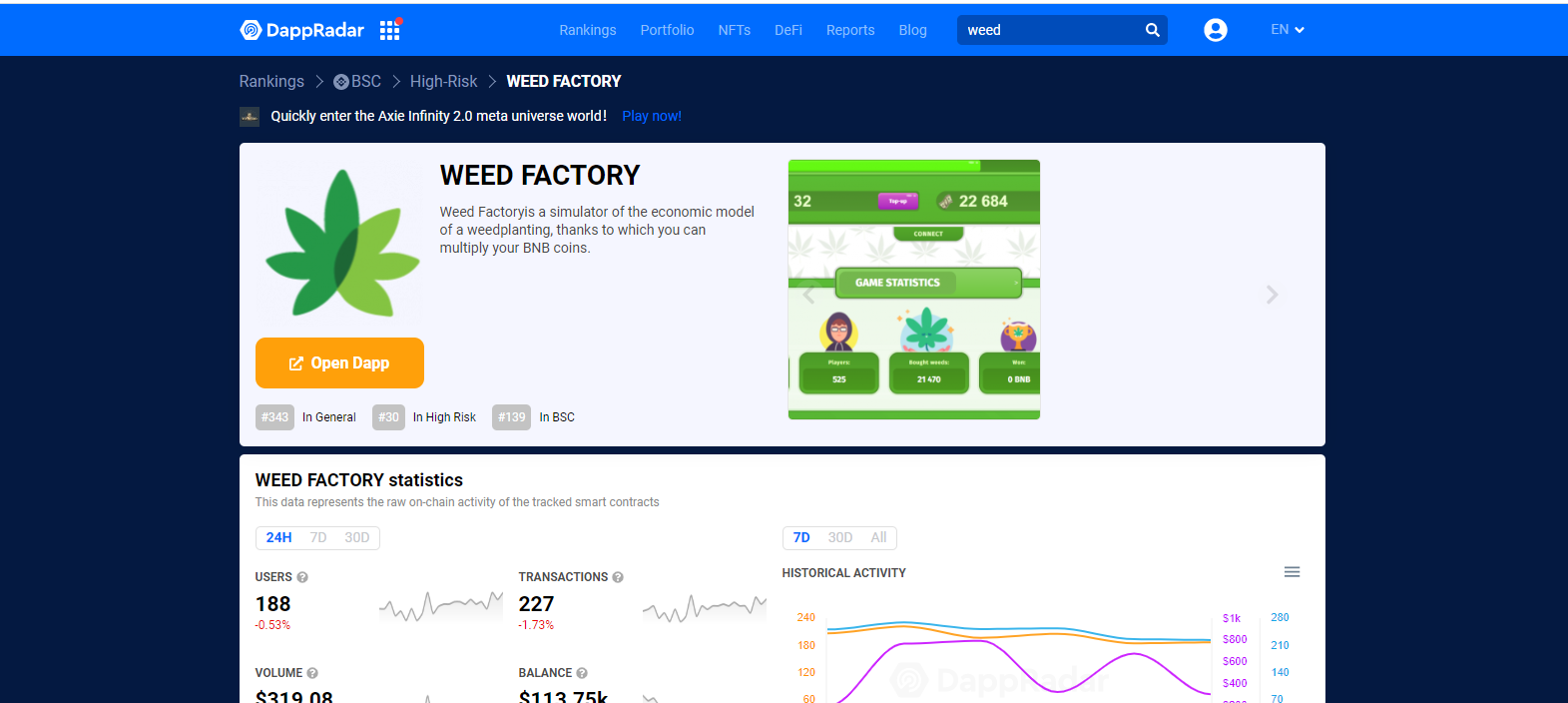The width and height of the screenshot is (1568, 703).
Task: Open Rankings in the top navigation
Action: point(588,30)
